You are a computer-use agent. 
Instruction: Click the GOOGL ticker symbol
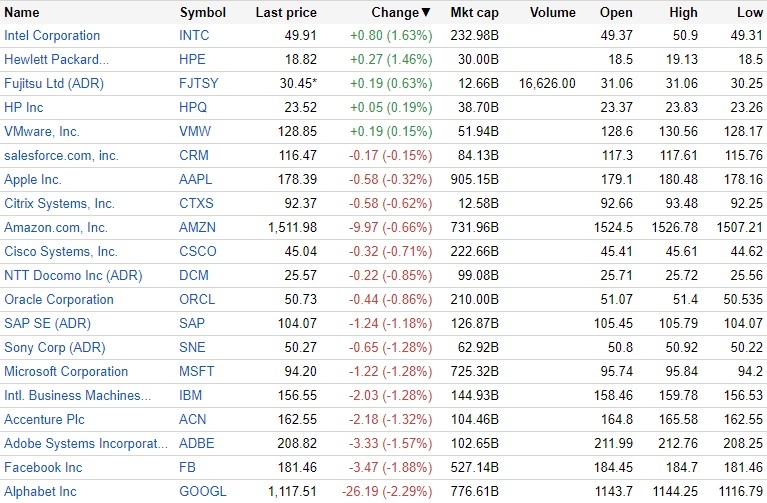[x=203, y=492]
